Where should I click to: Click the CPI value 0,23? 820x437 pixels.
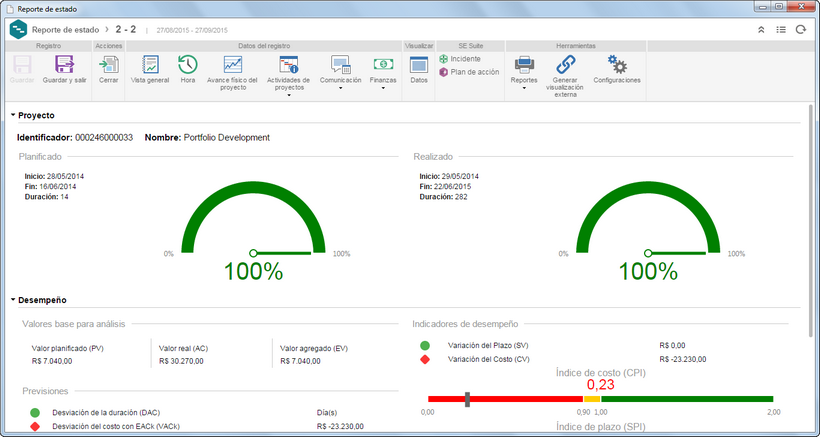coord(600,385)
